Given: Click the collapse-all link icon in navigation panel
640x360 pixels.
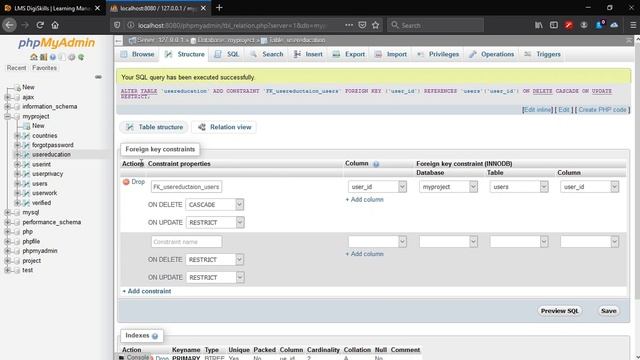Looking at the screenshot, I should [x=98, y=77].
